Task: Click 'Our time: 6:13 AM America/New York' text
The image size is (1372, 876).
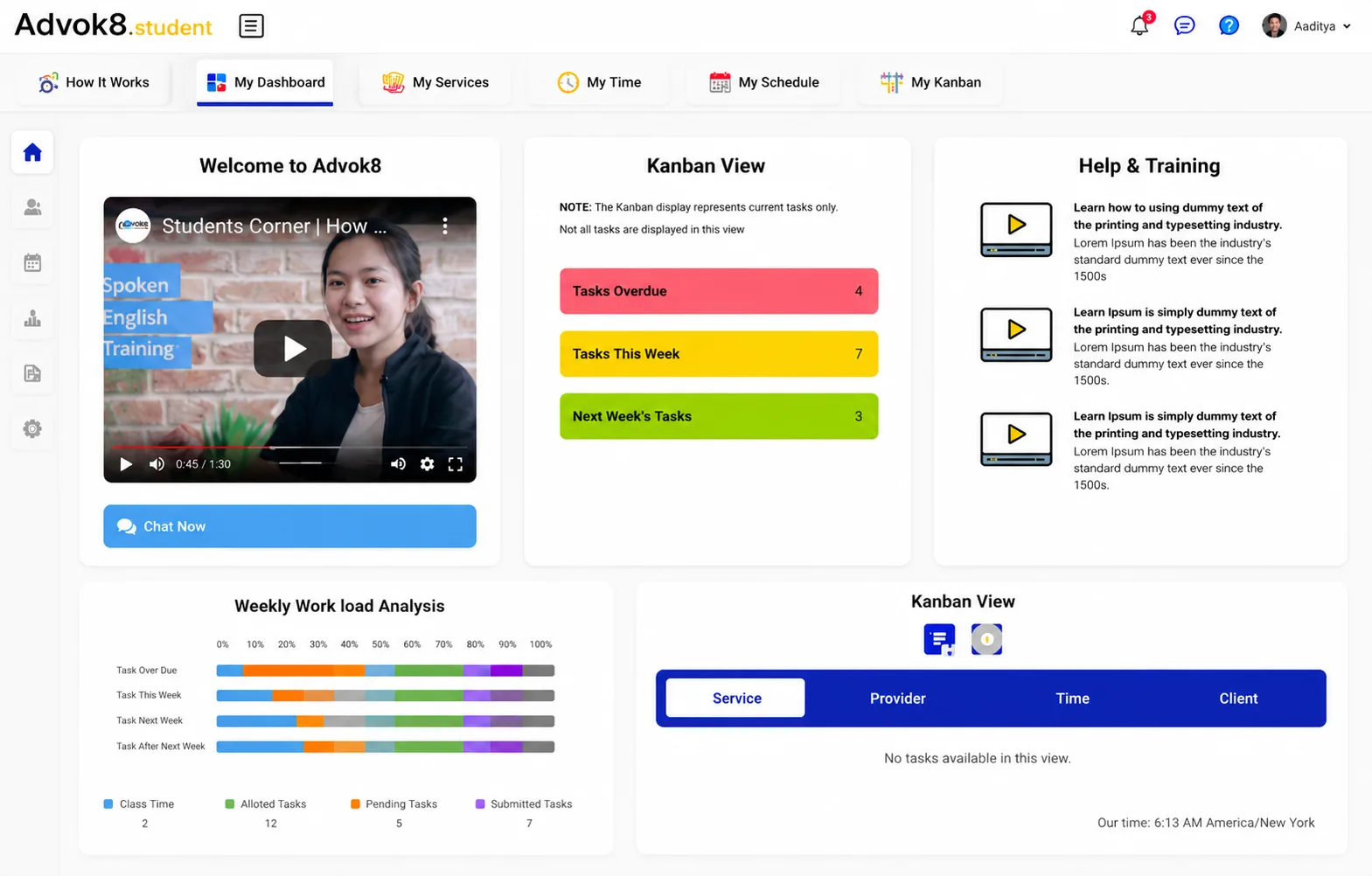Action: tap(1206, 823)
